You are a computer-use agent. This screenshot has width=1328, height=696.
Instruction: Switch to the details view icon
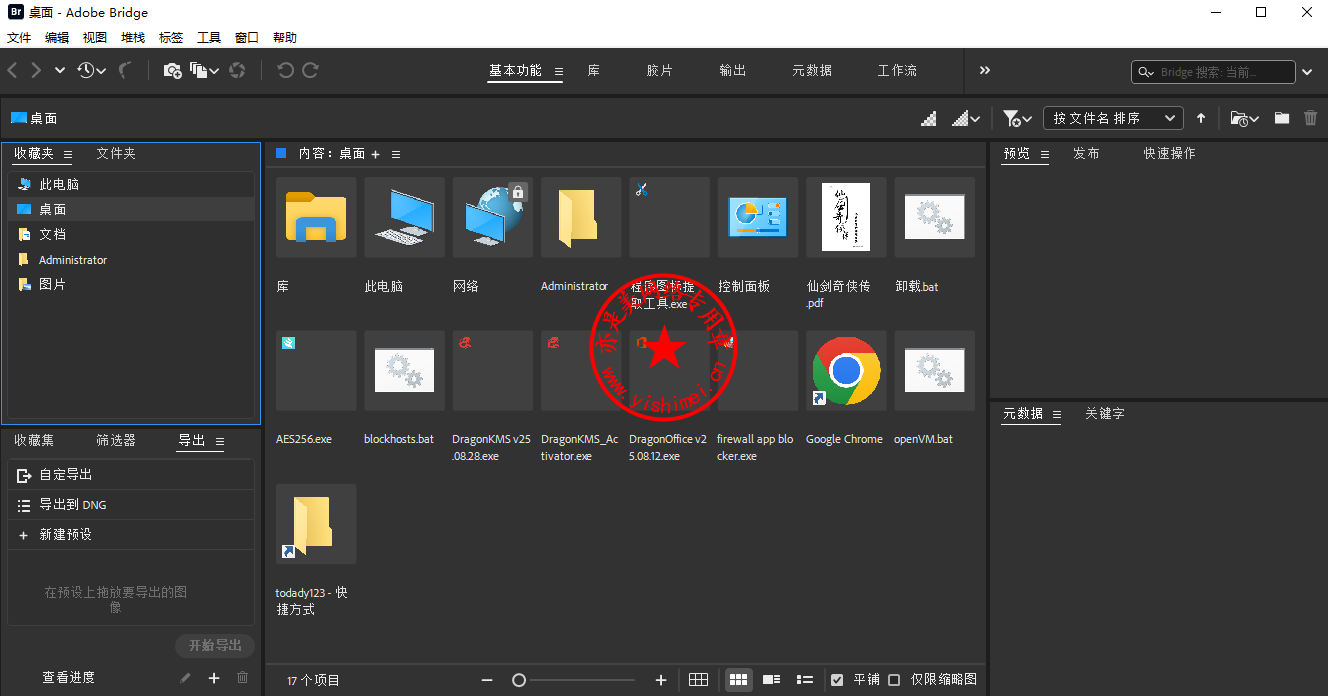(x=771, y=680)
